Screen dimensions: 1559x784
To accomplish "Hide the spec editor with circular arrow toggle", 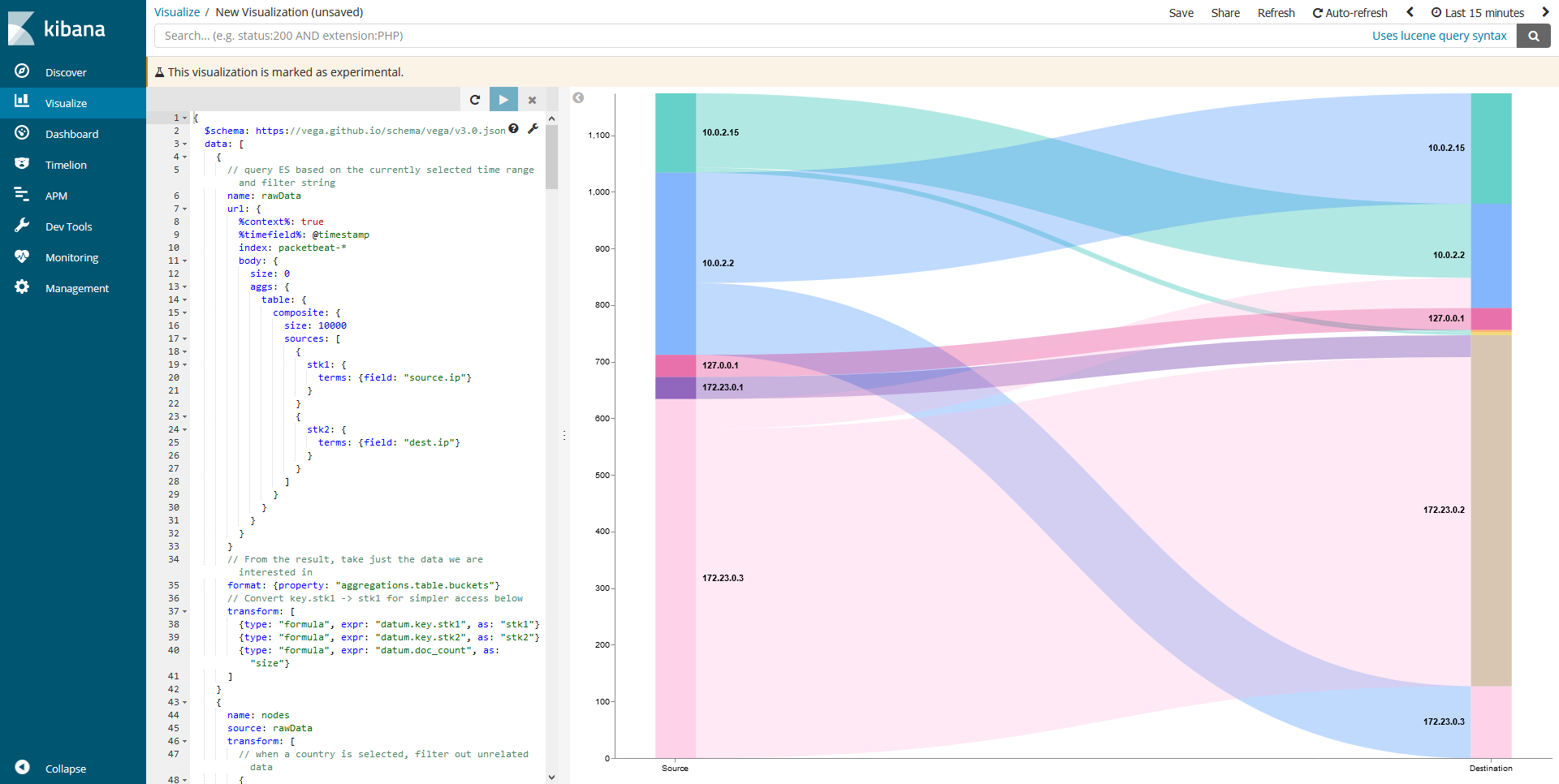I will (x=578, y=97).
